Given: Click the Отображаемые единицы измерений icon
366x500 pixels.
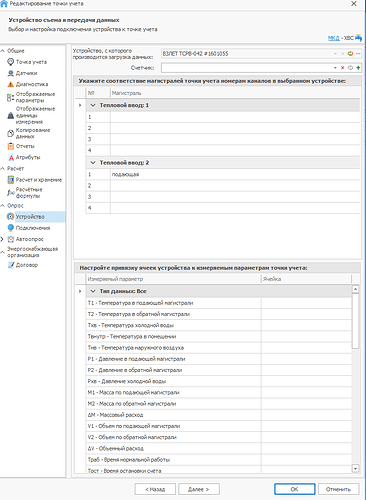Looking at the screenshot, I should (x=11, y=115).
